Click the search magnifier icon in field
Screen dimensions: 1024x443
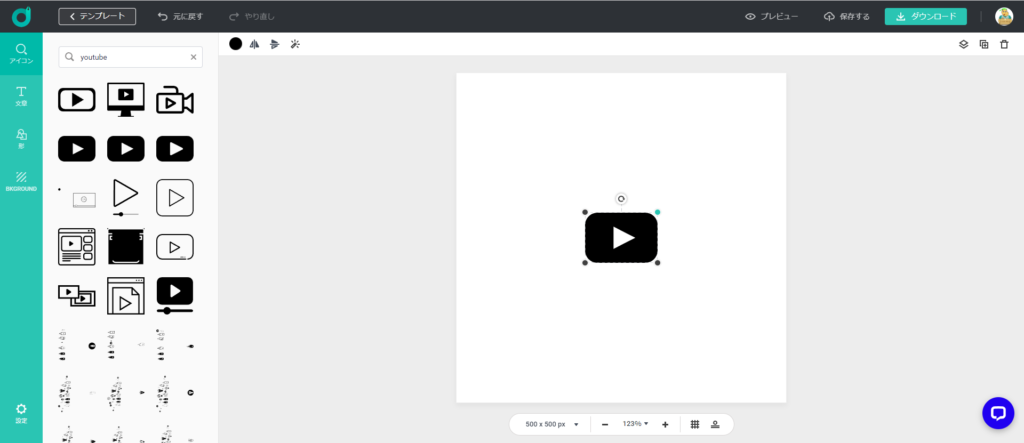[69, 57]
